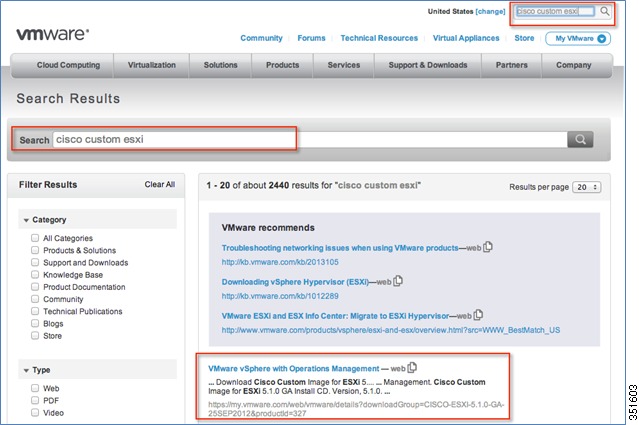Viewport: 639px width, 425px height.
Task: Click the gray search button with magnifier
Action: tap(580, 139)
